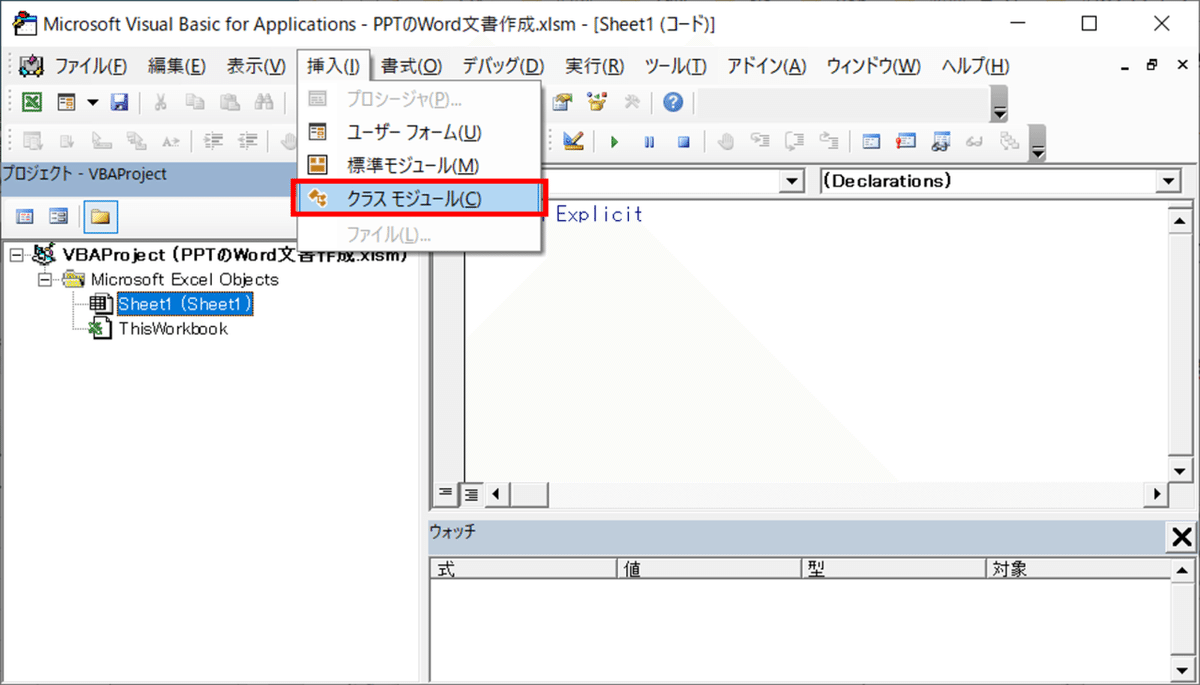1200x685 pixels.
Task: Click the Step Over icon
Action: (795, 141)
